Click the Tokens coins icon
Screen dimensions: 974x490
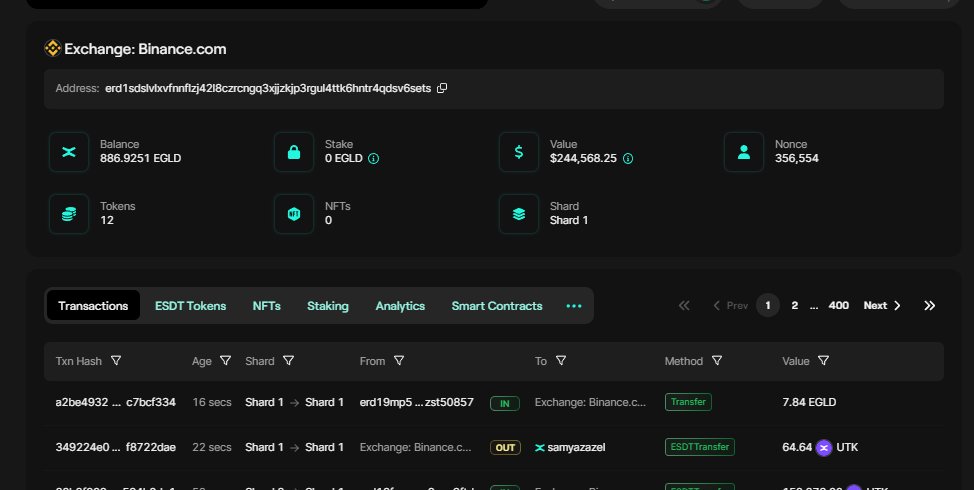pos(69,214)
